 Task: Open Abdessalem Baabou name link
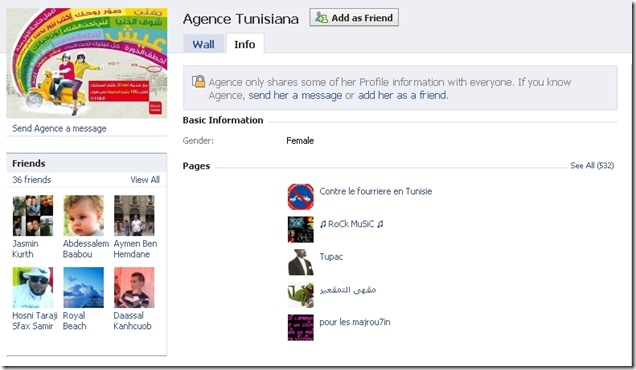click(86, 249)
